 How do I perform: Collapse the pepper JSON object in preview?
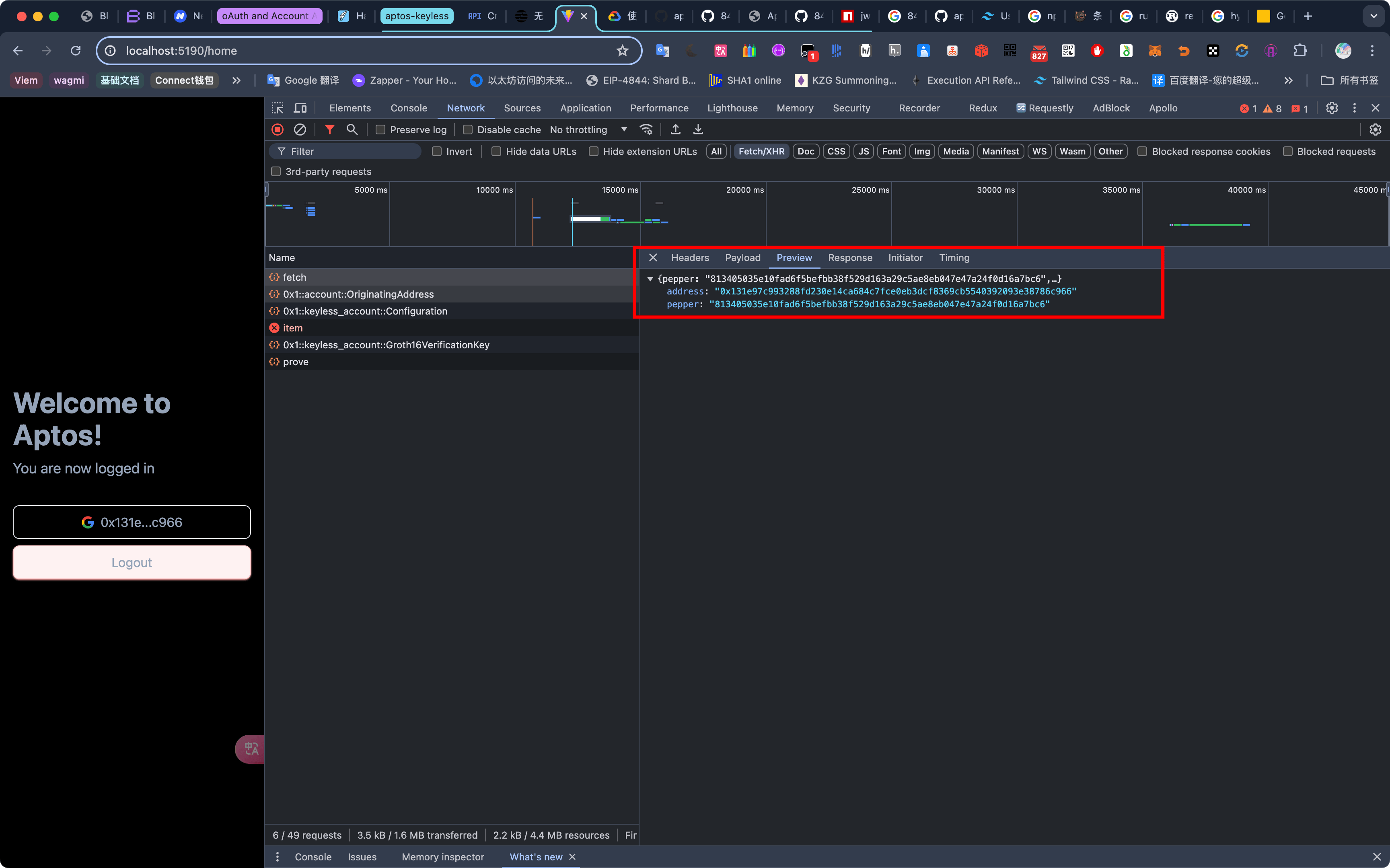650,279
